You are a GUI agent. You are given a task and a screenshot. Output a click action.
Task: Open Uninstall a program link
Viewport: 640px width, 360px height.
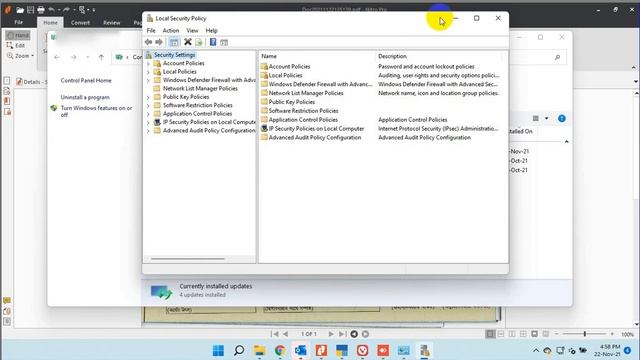coord(85,97)
